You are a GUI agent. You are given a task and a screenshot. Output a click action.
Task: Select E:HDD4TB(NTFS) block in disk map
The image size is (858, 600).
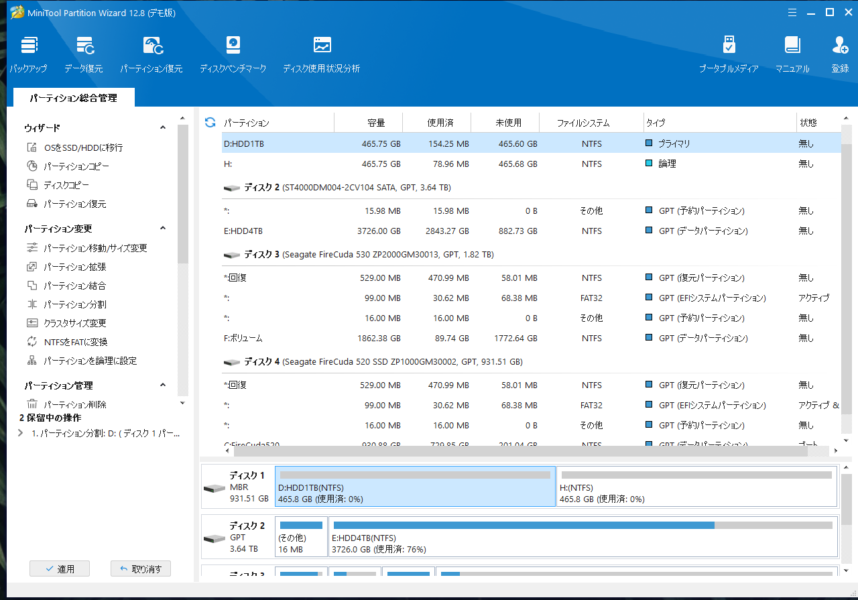pyautogui.click(x=583, y=537)
